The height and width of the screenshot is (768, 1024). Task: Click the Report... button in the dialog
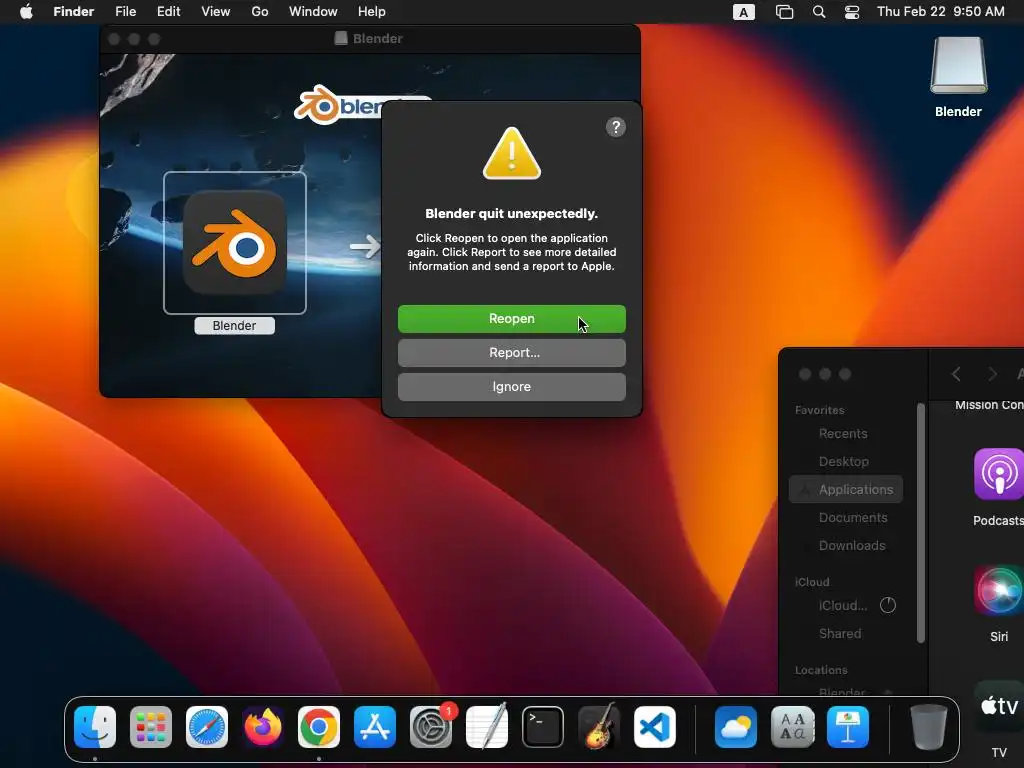[511, 353]
